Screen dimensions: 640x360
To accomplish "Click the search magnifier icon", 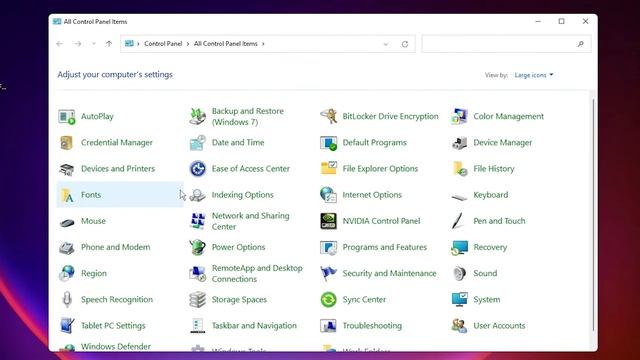I will (580, 44).
